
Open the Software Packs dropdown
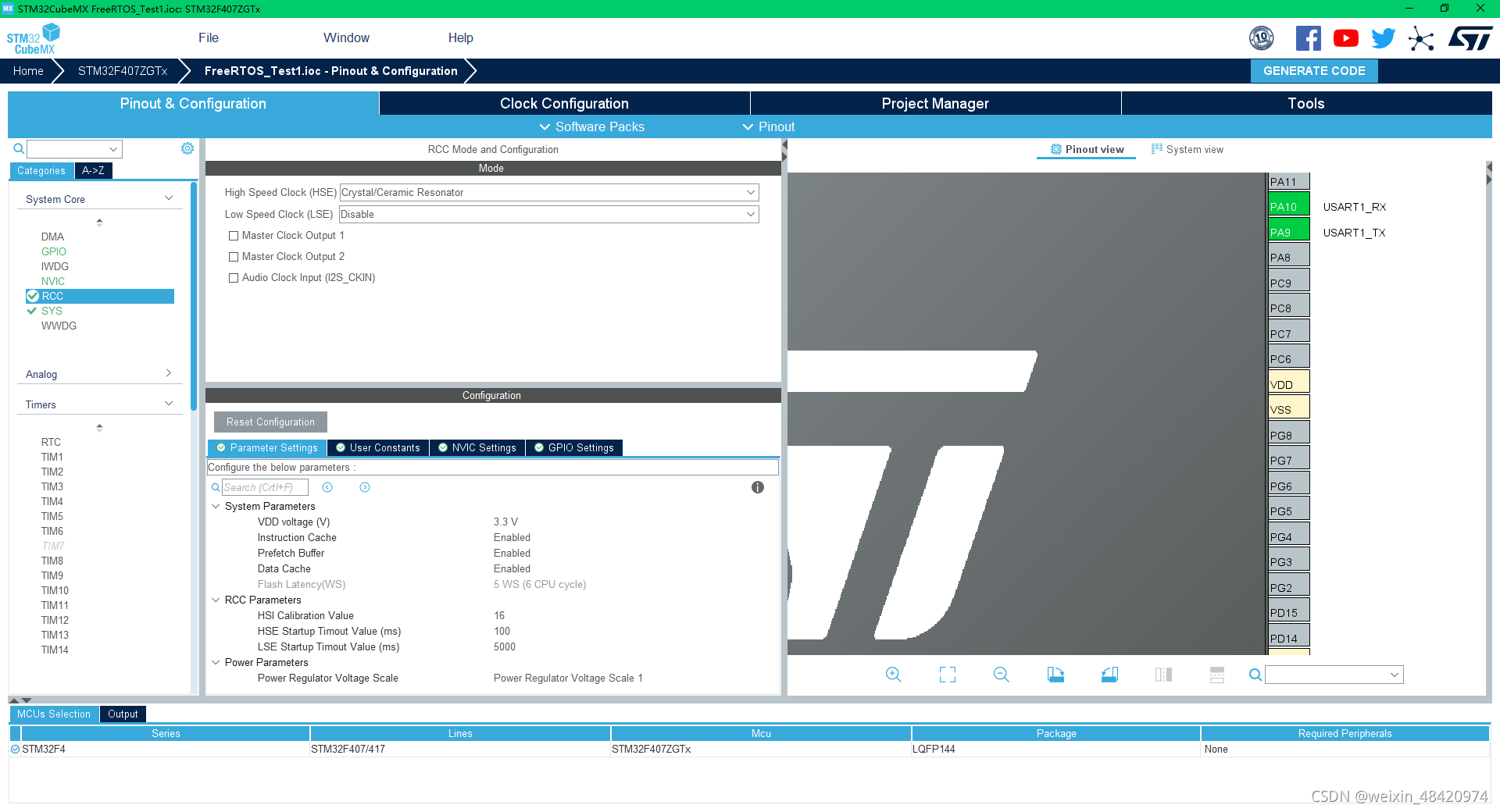coord(591,126)
